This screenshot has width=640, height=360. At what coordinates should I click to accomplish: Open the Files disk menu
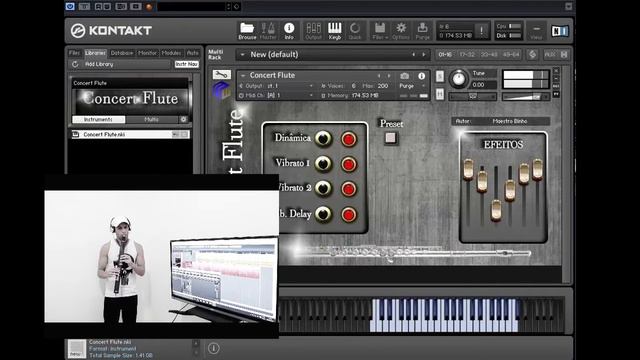[380, 31]
